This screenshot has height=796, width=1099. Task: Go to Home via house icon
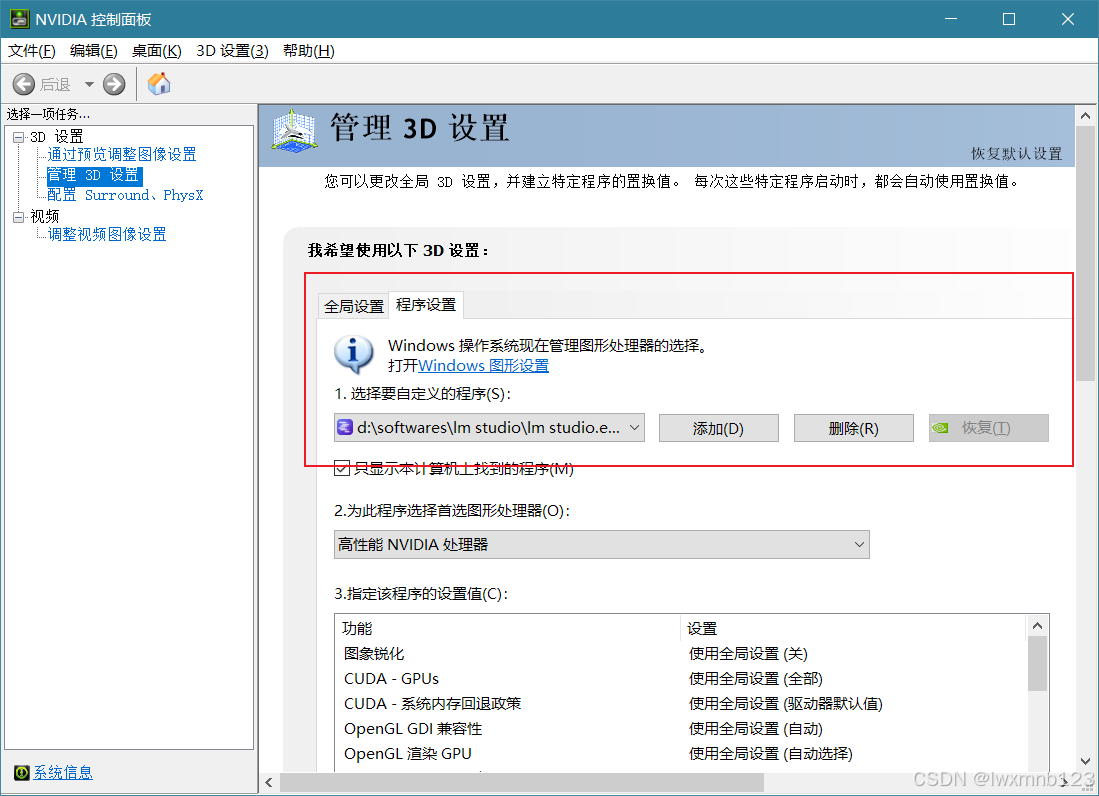(159, 84)
